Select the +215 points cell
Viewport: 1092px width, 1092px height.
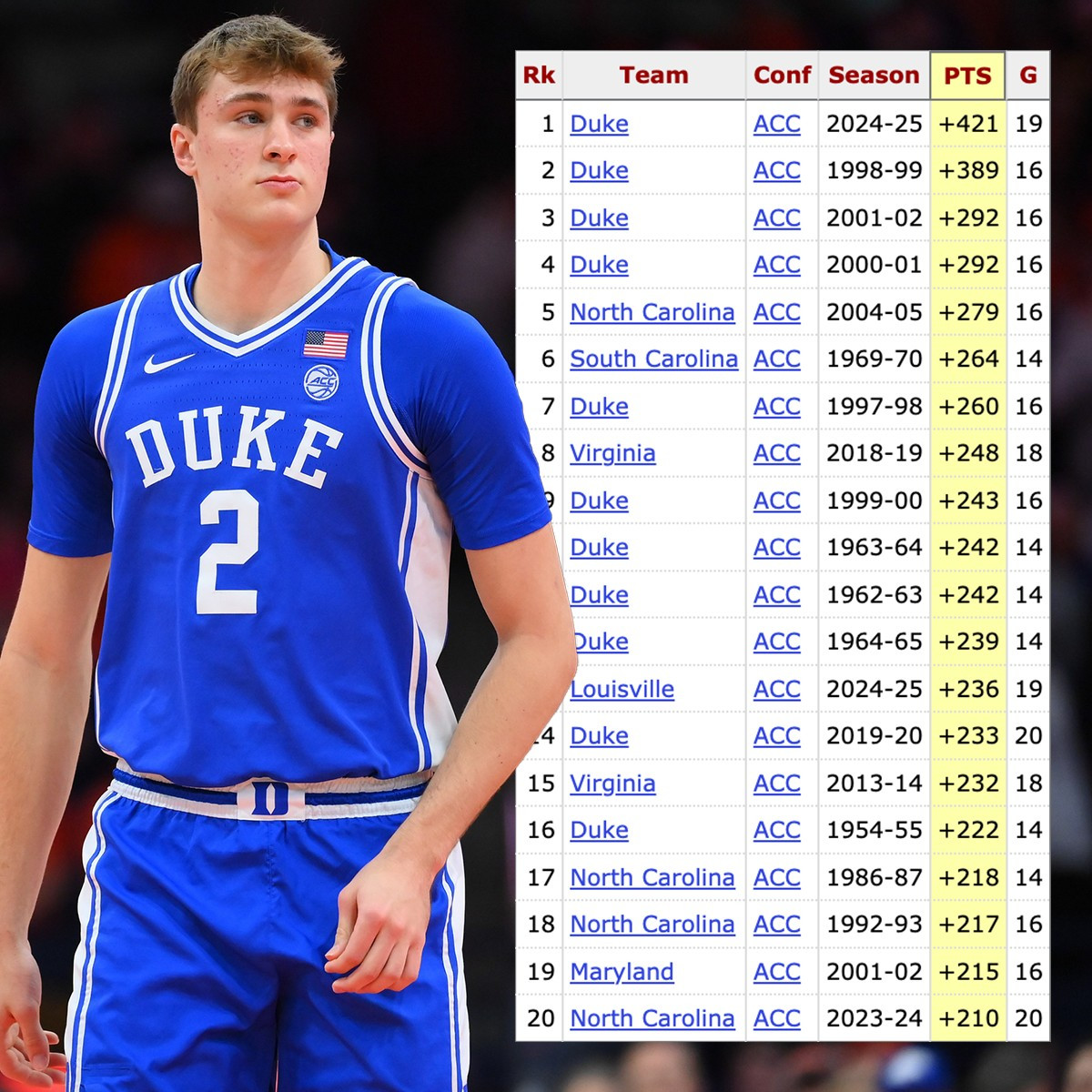(x=968, y=972)
